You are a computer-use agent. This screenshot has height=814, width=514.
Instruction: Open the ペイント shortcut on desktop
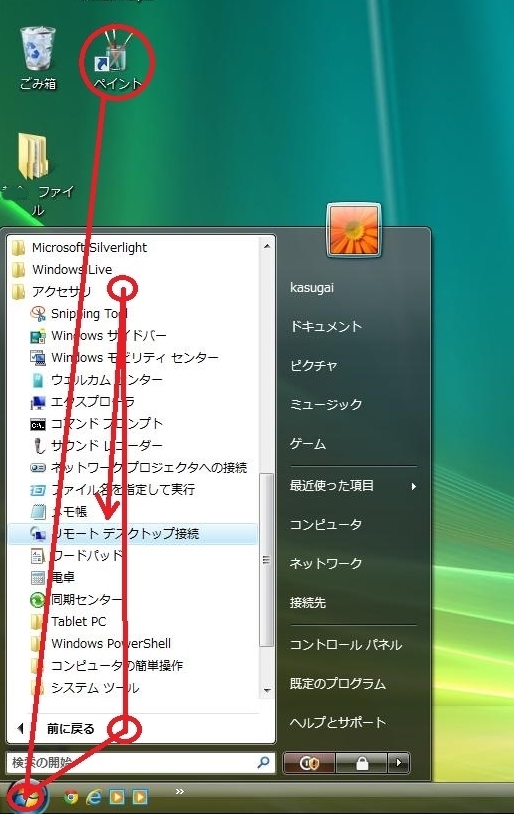point(117,61)
